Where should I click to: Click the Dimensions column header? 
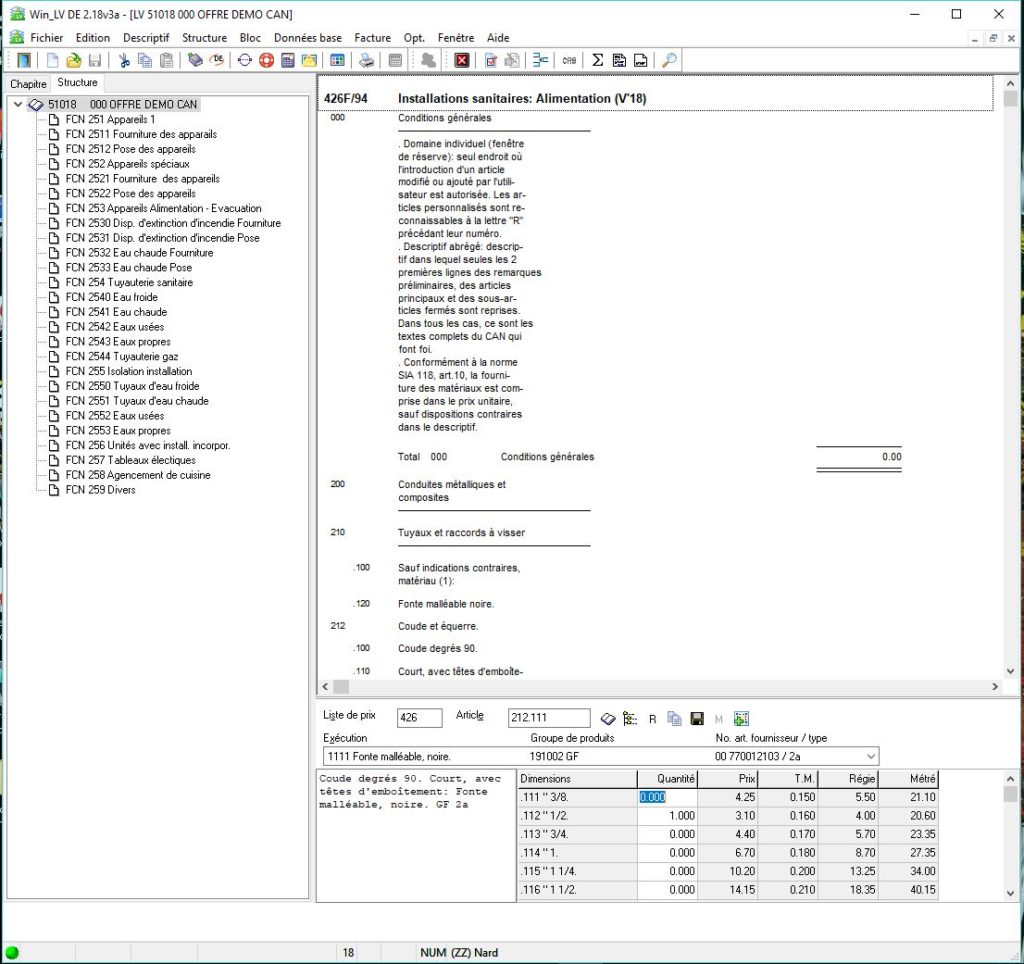coord(577,779)
